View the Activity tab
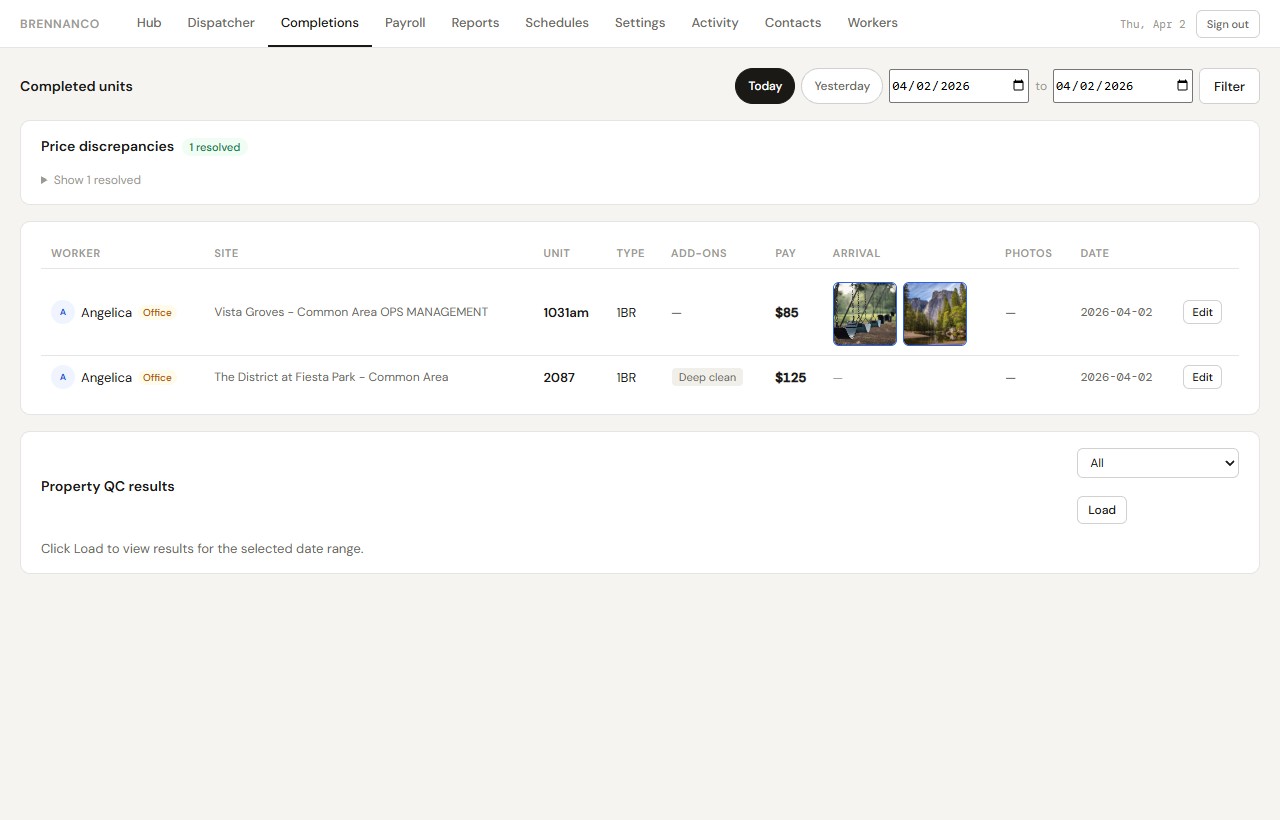Screen dimensions: 1280x820 [x=715, y=23]
